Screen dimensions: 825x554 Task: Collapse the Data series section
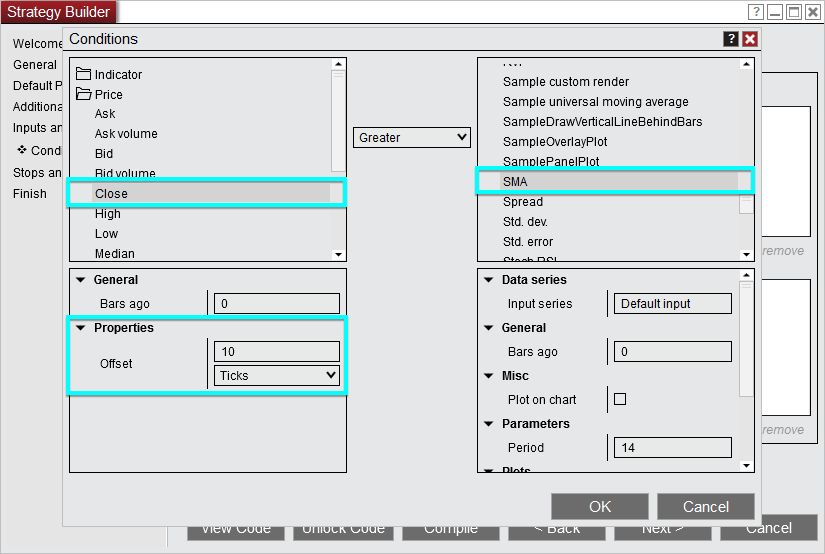(489, 280)
